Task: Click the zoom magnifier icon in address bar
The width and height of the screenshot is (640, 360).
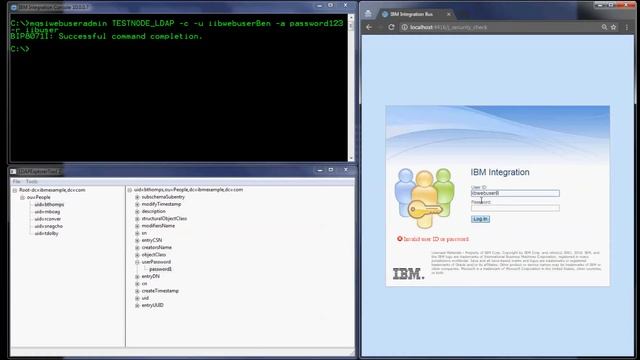Action: pos(604,27)
